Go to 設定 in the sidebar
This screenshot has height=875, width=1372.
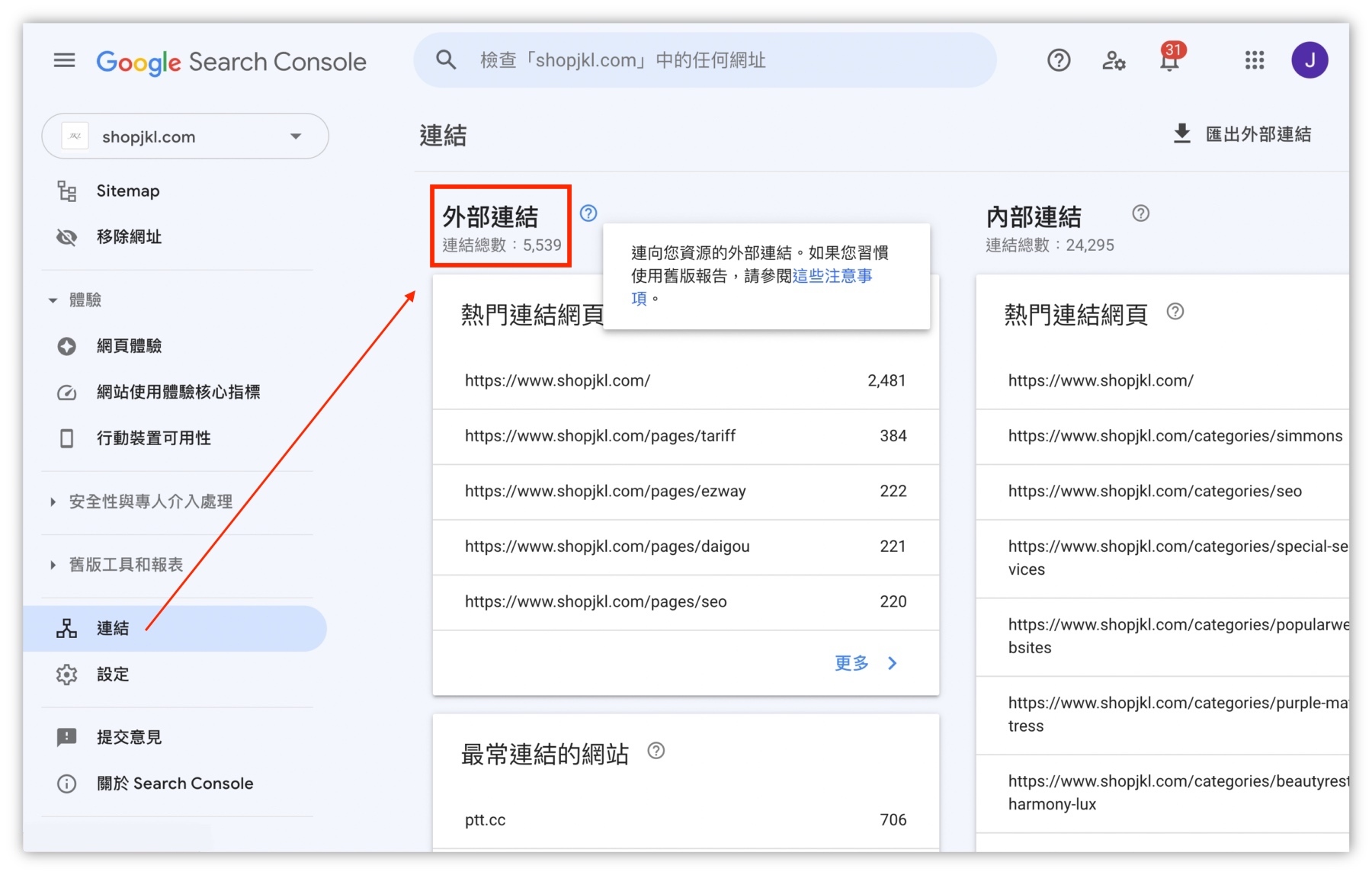point(112,675)
